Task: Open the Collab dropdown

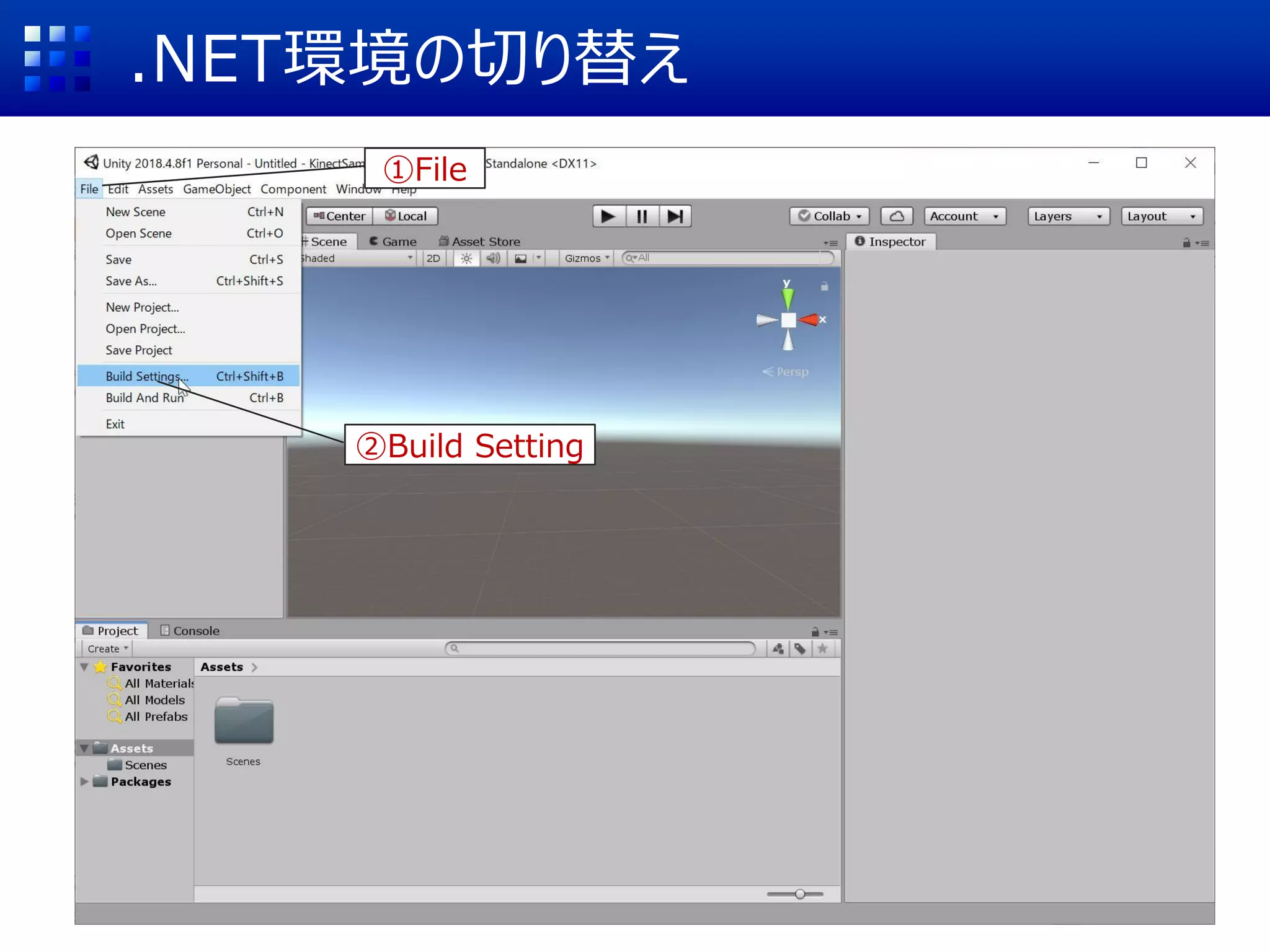Action: (829, 216)
